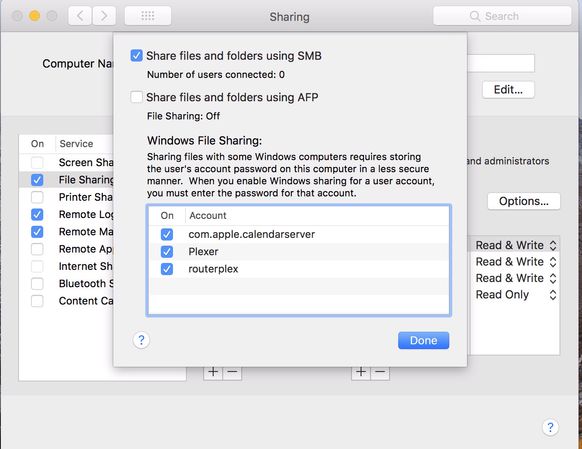
Task: Click the plus button under users list
Action: point(361,372)
